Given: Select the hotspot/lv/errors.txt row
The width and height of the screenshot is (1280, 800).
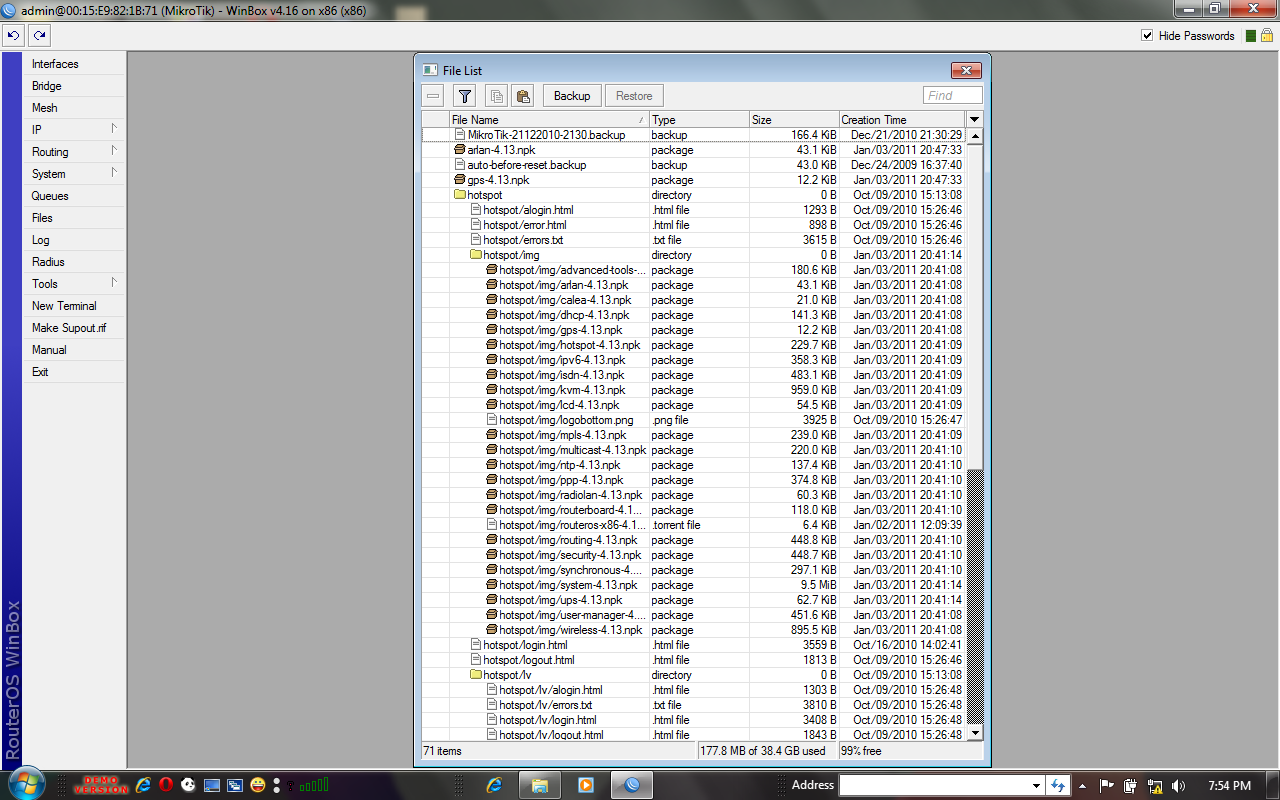Looking at the screenshot, I should pyautogui.click(x=694, y=705).
